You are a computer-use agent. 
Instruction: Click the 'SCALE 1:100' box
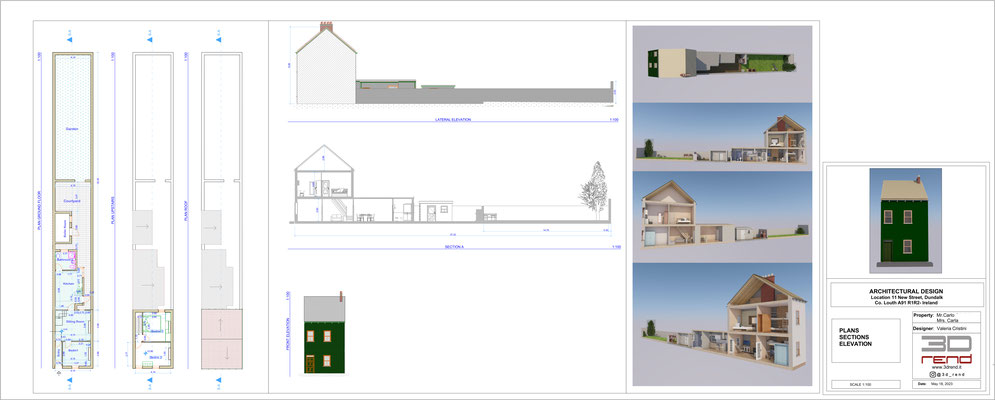[866, 384]
